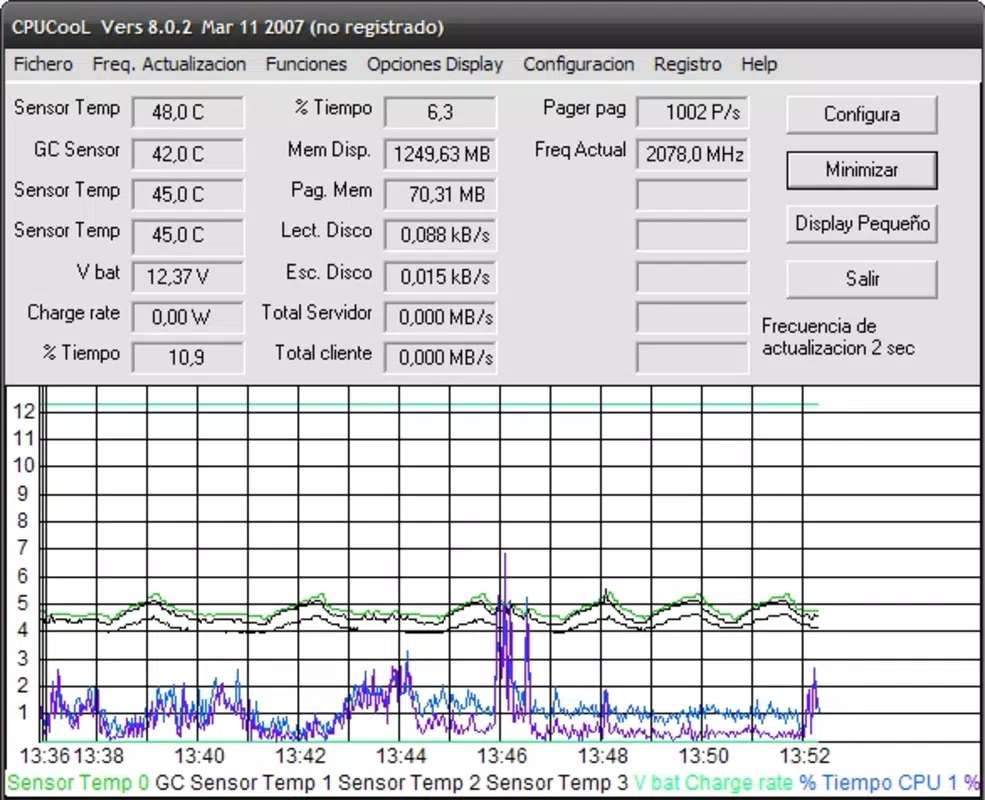Image resolution: width=985 pixels, height=800 pixels.
Task: Click the 'V bat' legend entry
Action: [656, 783]
